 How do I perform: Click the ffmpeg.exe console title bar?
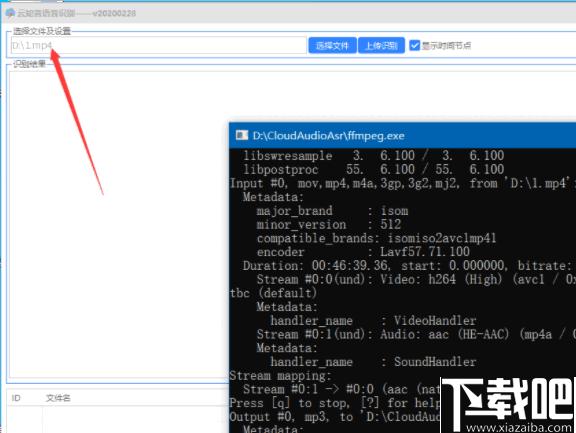[x=402, y=136]
